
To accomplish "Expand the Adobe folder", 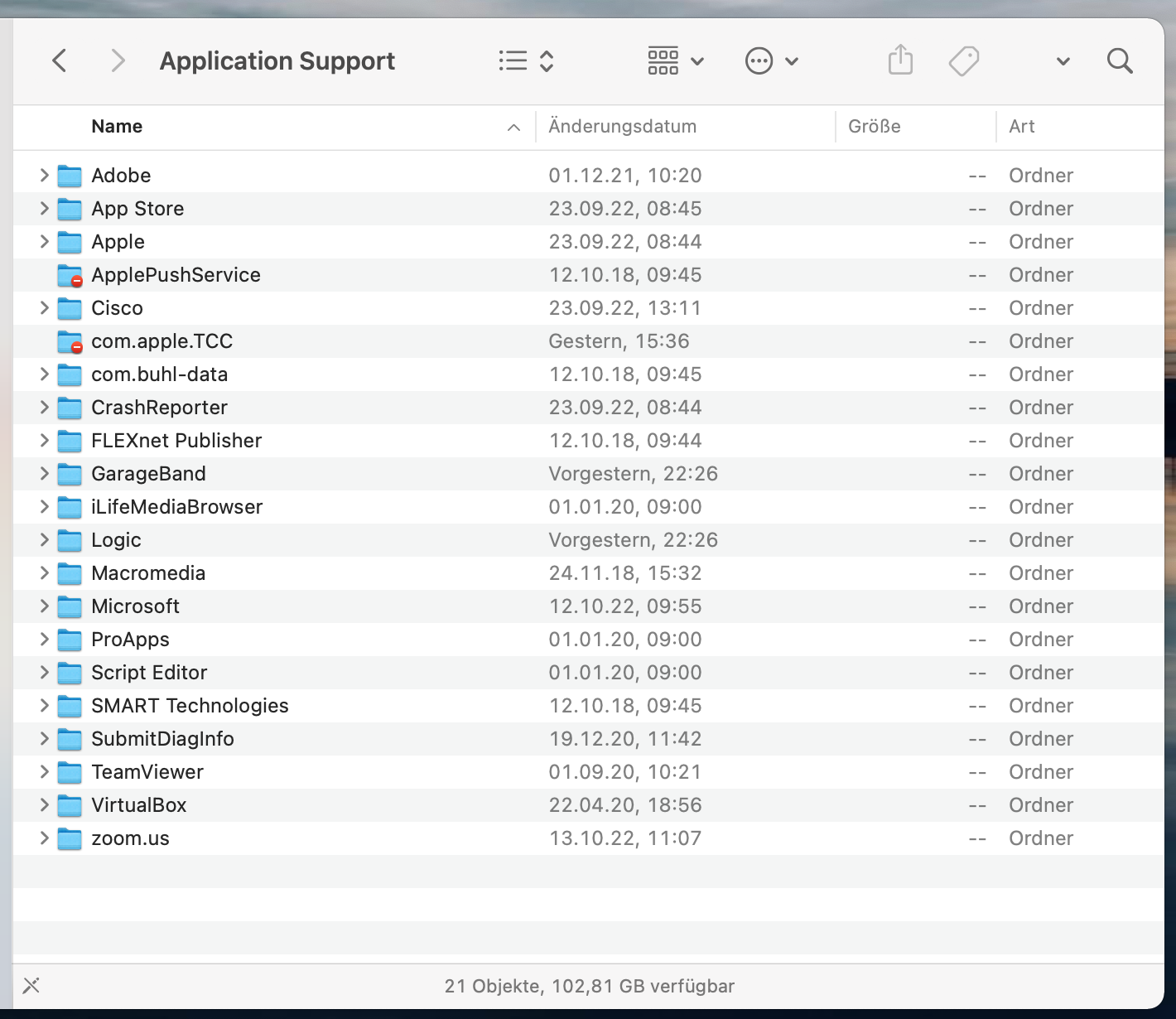I will (44, 176).
